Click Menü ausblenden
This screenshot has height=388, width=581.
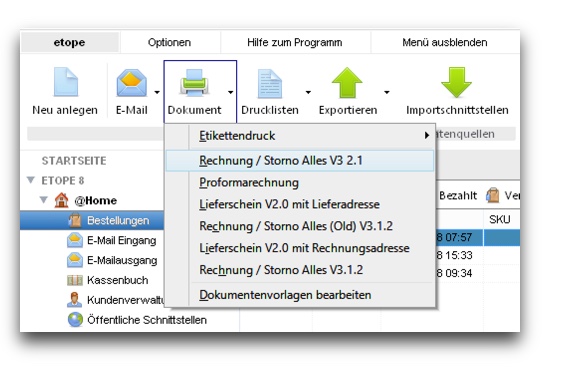click(445, 42)
